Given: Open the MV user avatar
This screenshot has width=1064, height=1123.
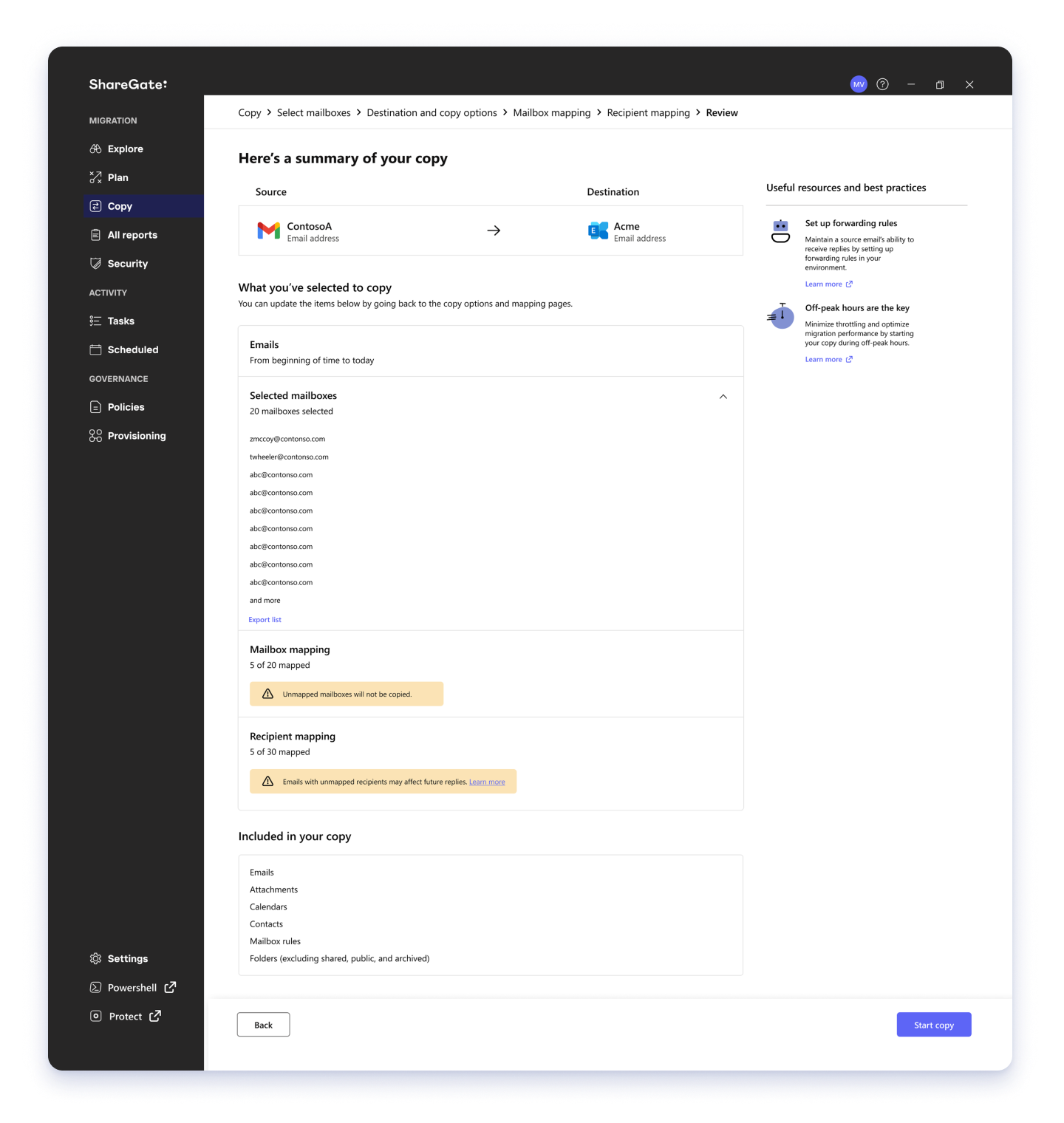Looking at the screenshot, I should [859, 84].
